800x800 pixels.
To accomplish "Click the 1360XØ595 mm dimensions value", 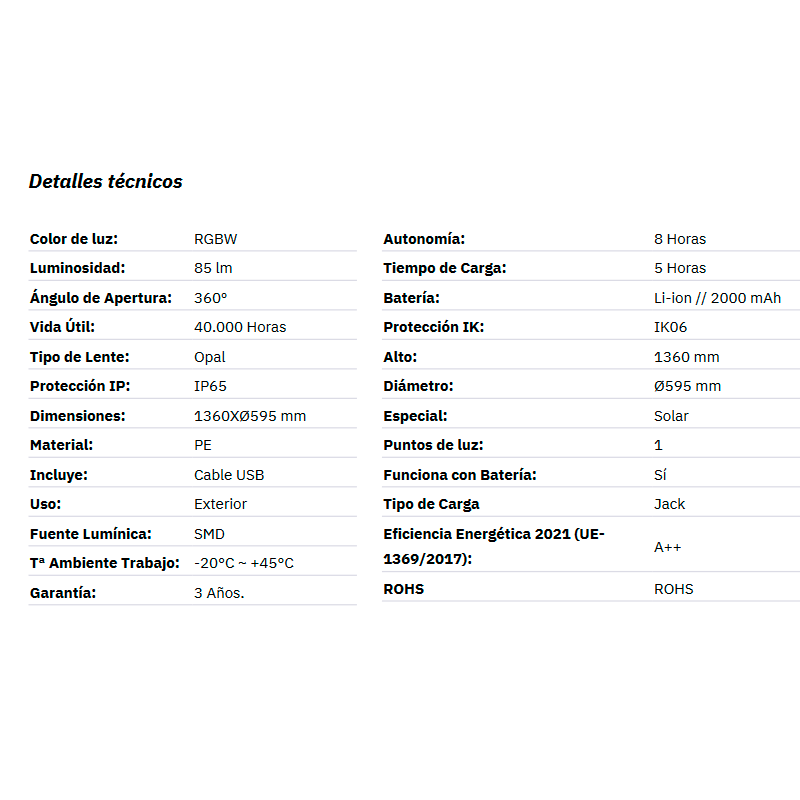I will tap(249, 416).
